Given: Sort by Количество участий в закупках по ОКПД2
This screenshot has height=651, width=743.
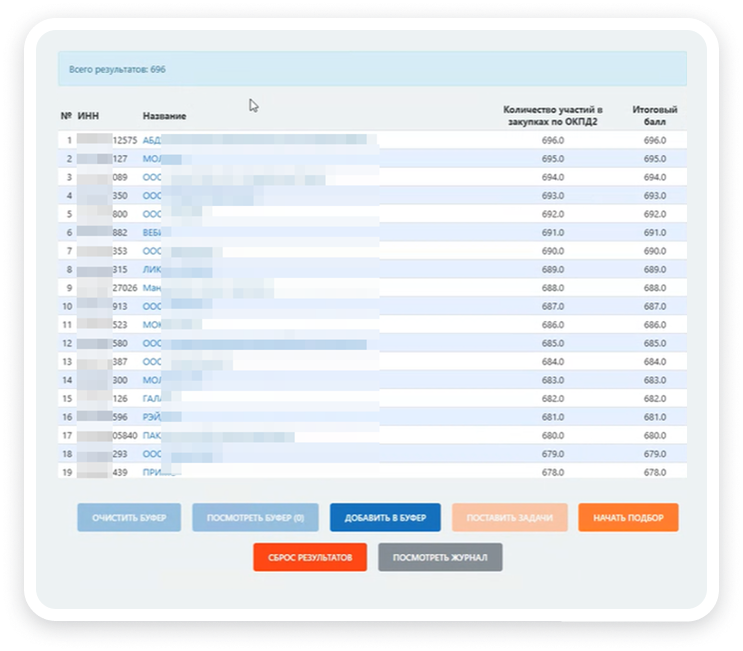Looking at the screenshot, I should 552,115.
